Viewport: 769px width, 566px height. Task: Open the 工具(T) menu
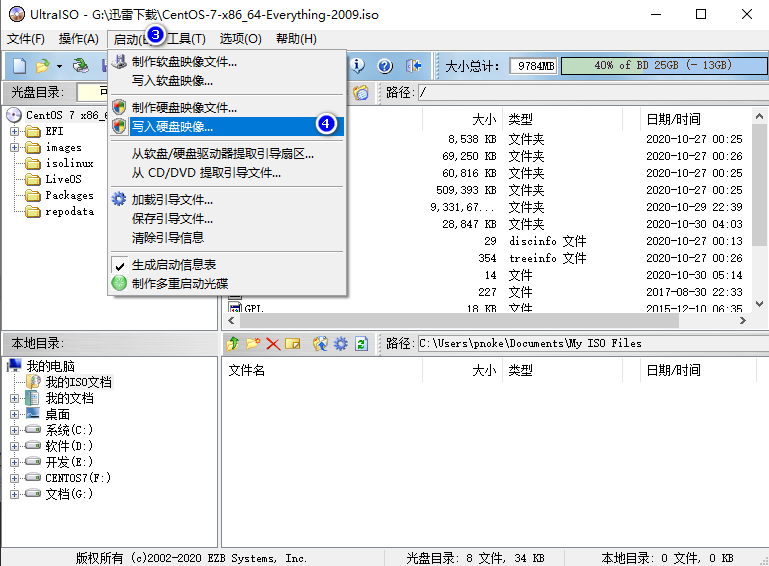[x=186, y=39]
